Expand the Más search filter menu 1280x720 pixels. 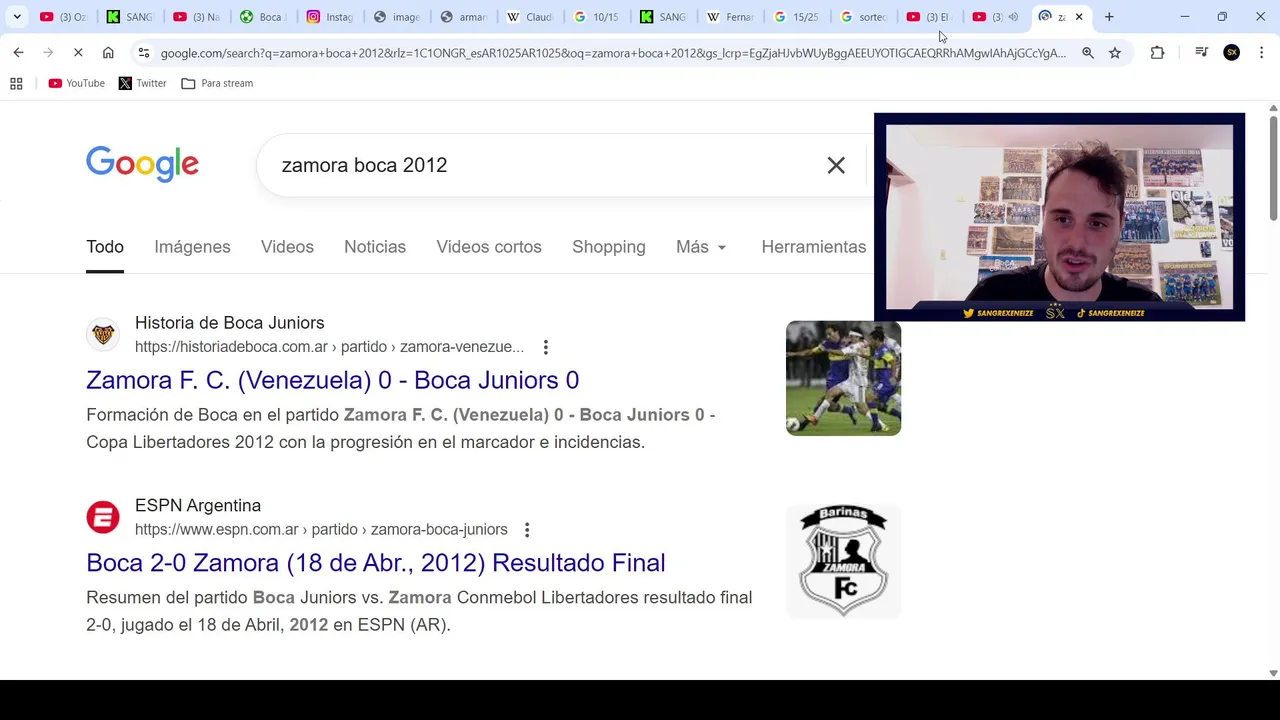click(701, 247)
